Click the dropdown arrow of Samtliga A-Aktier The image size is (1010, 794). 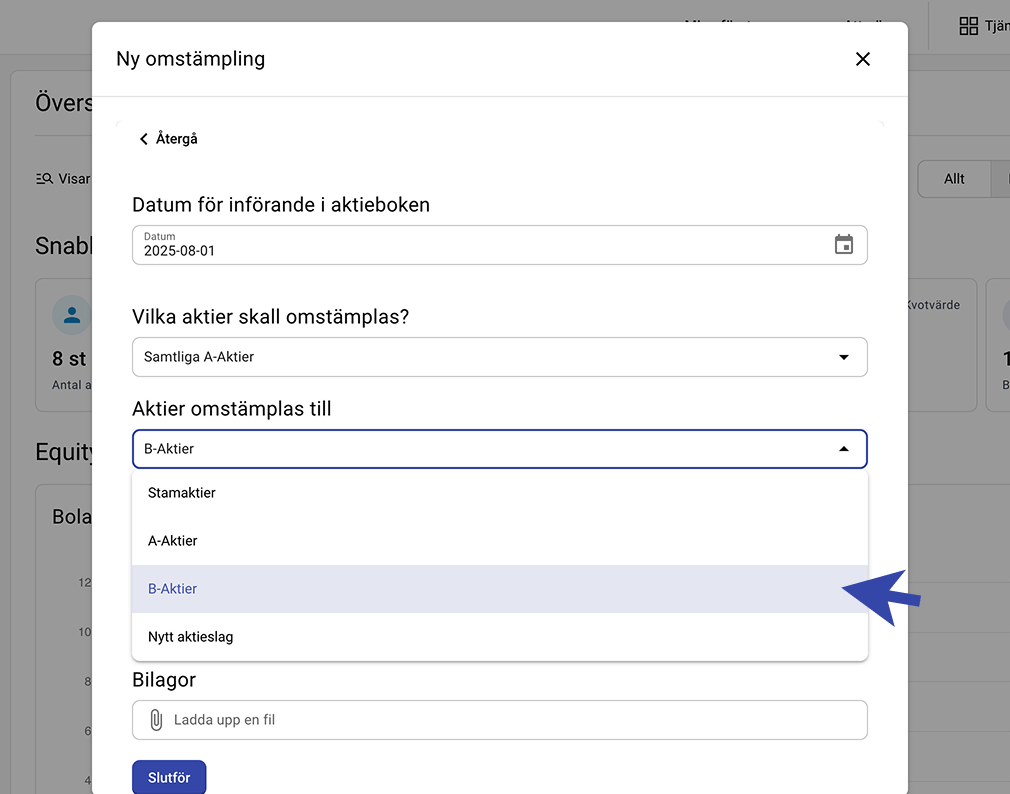point(844,357)
